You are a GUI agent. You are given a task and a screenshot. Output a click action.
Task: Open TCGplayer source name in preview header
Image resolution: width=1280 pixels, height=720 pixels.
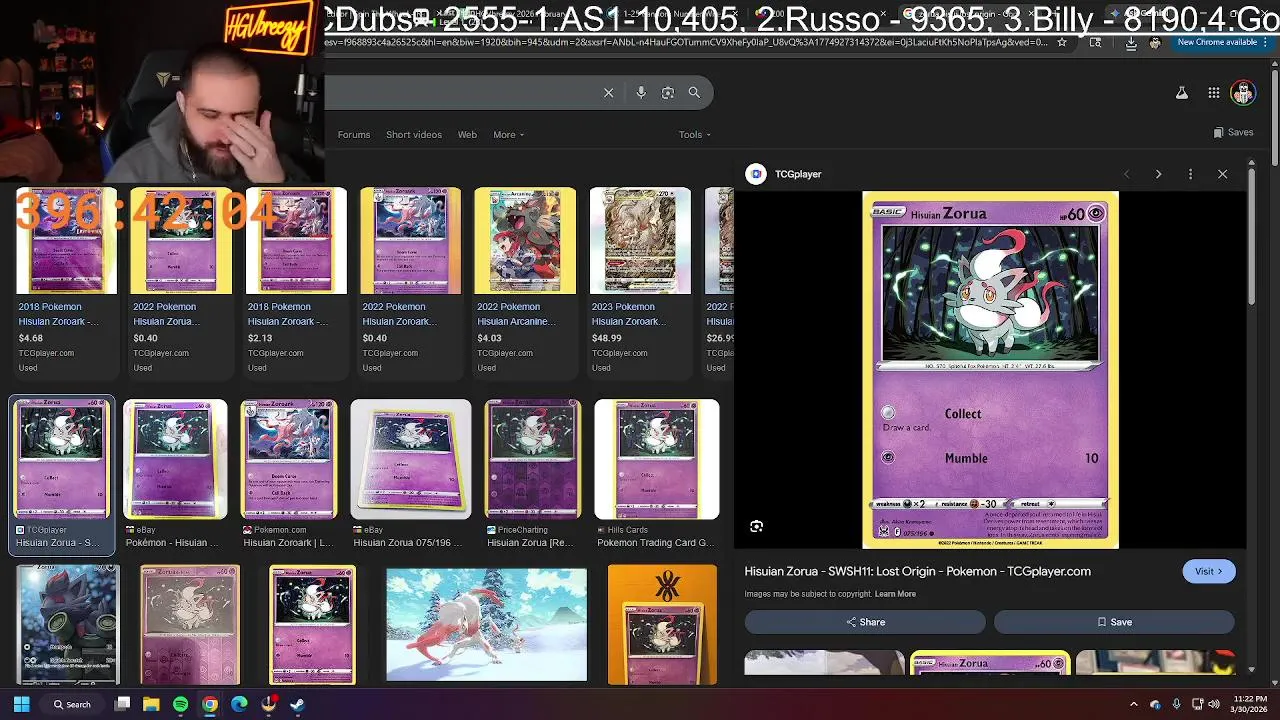pyautogui.click(x=798, y=174)
